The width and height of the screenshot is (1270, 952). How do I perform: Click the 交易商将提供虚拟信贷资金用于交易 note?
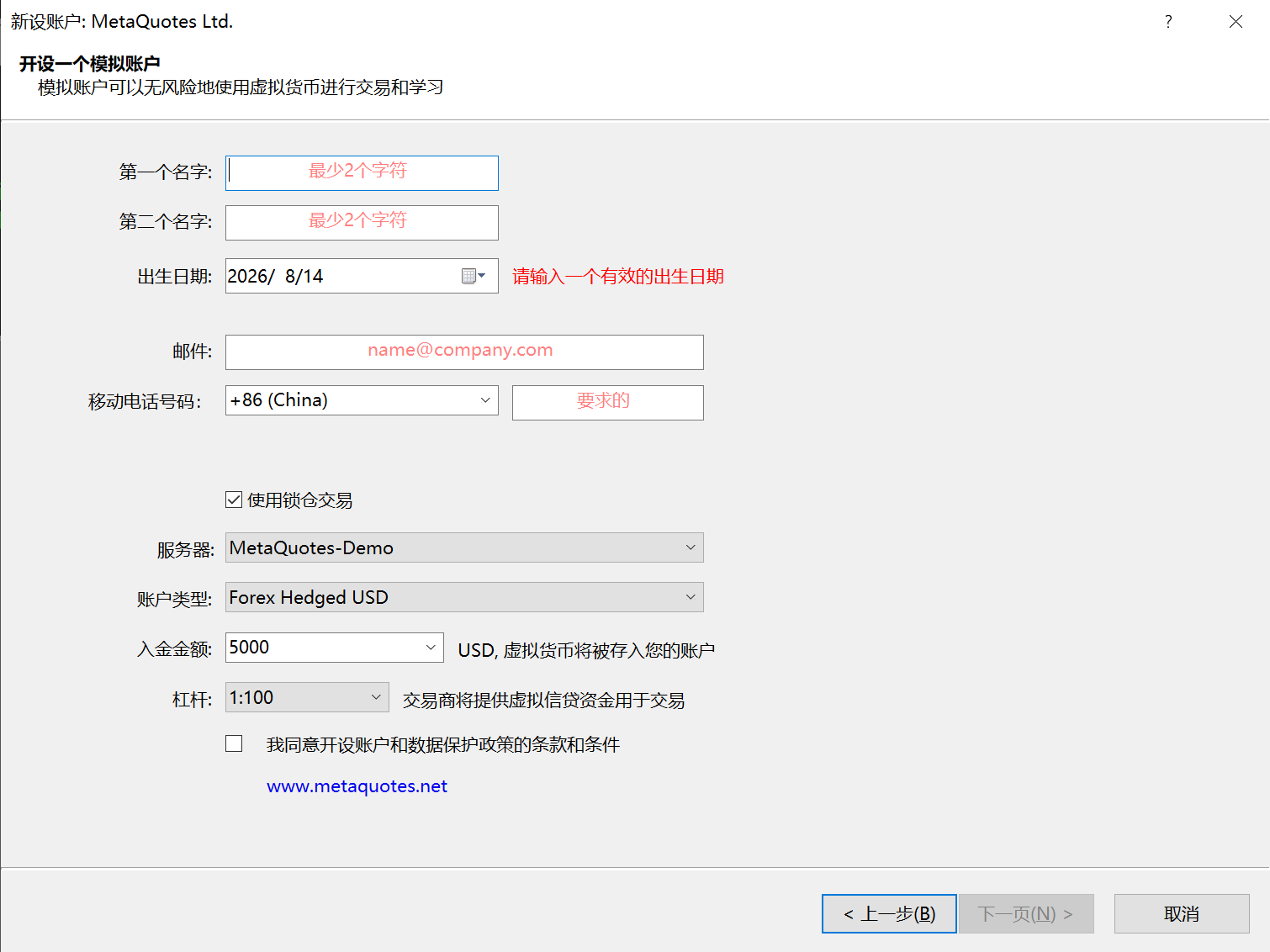click(543, 701)
